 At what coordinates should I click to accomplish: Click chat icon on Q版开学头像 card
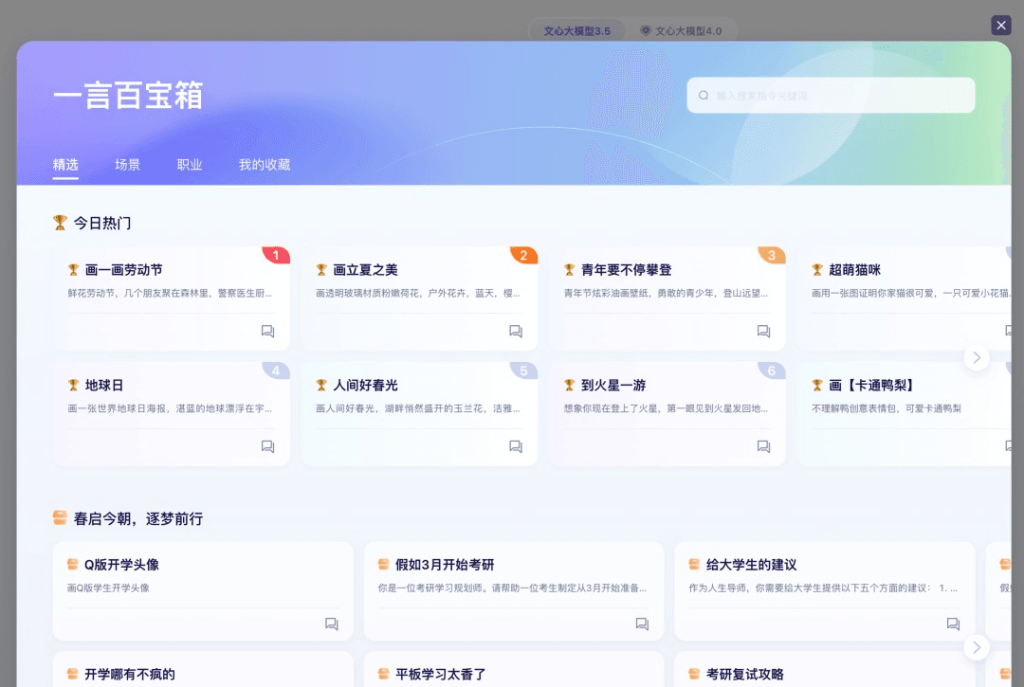[331, 624]
